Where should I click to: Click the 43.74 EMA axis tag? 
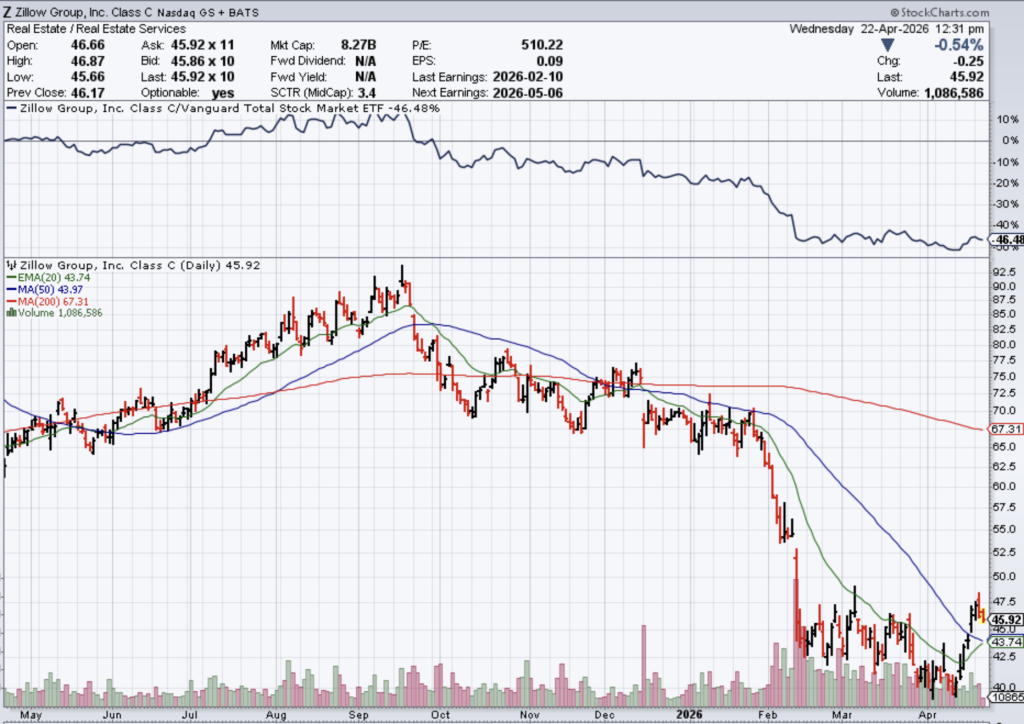(1006, 642)
